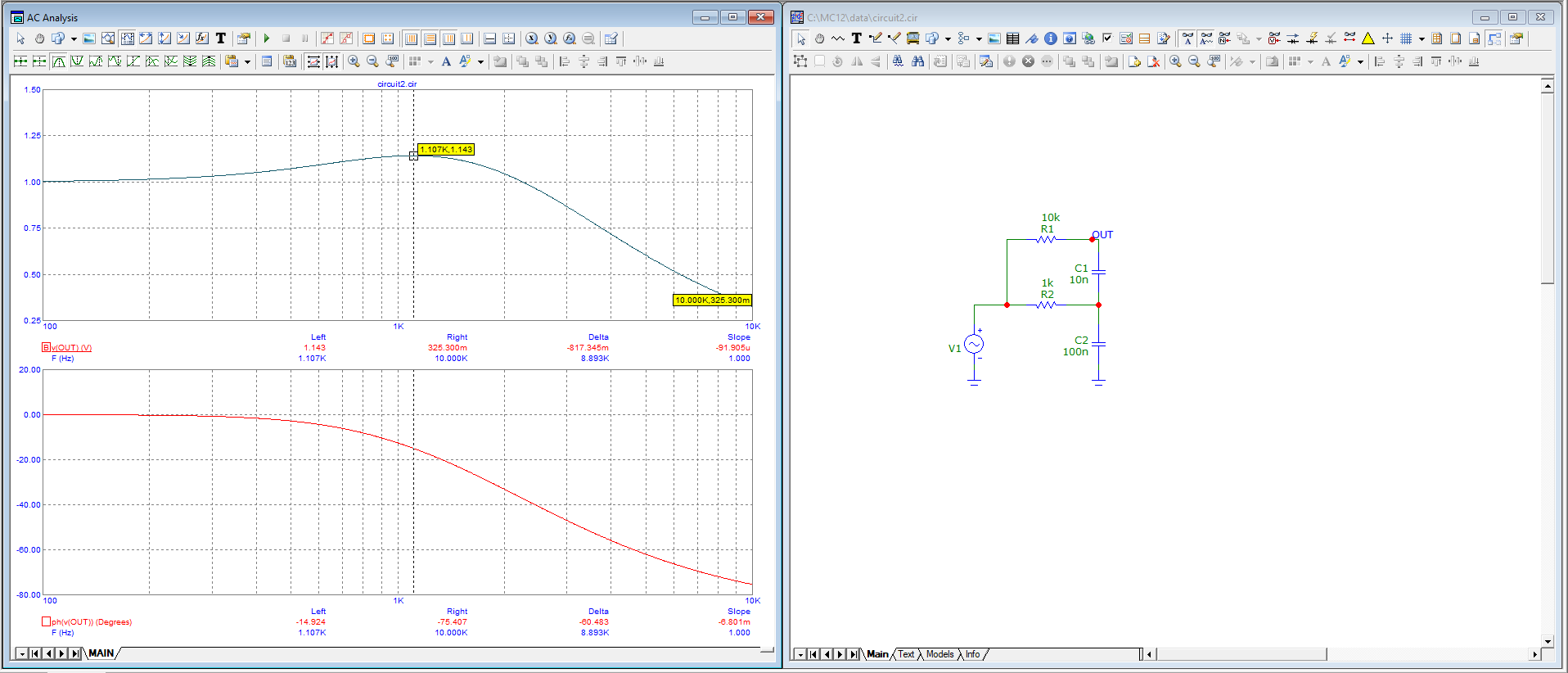Open the Help mode icon in circuit toolbar
This screenshot has width=1568, height=673.
click(x=1070, y=38)
